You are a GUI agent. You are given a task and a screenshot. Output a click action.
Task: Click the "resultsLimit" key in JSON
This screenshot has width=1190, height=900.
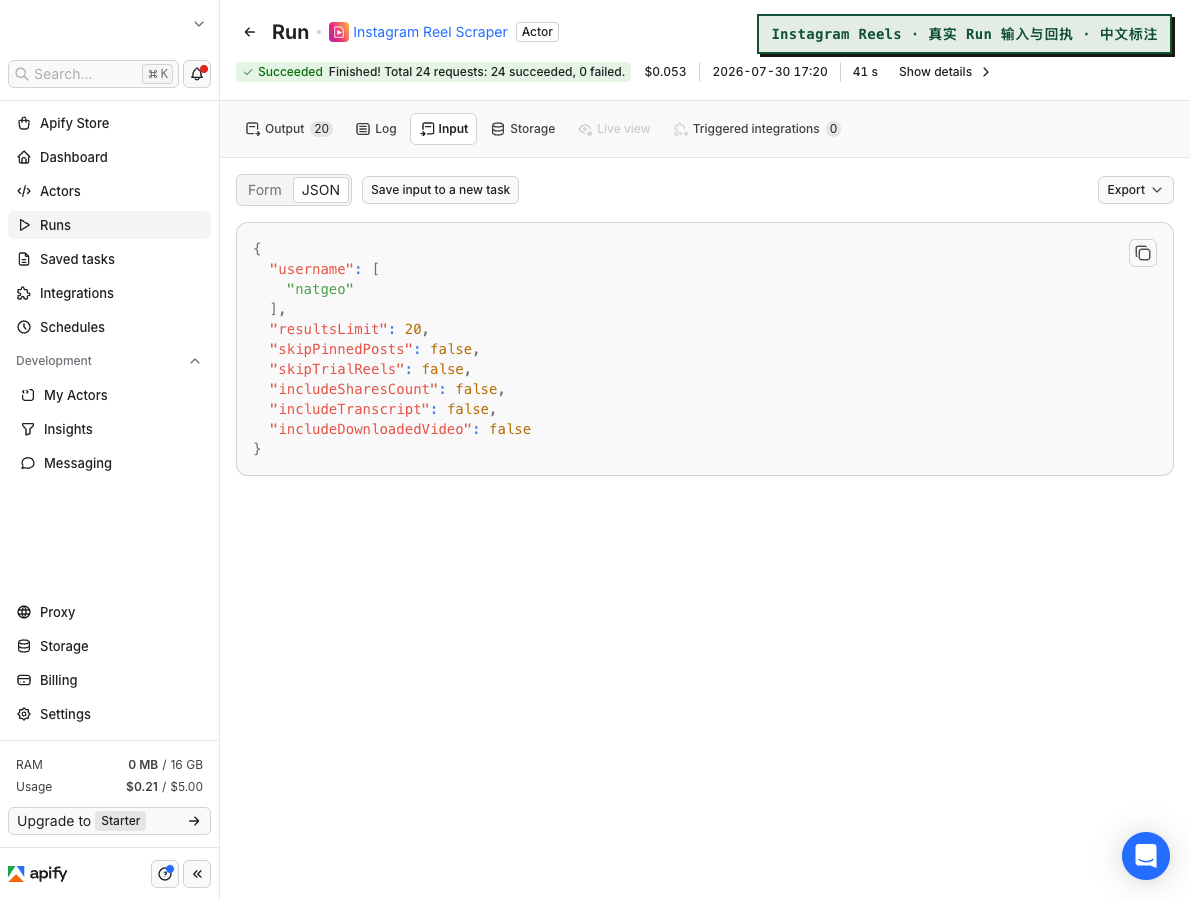(329, 329)
